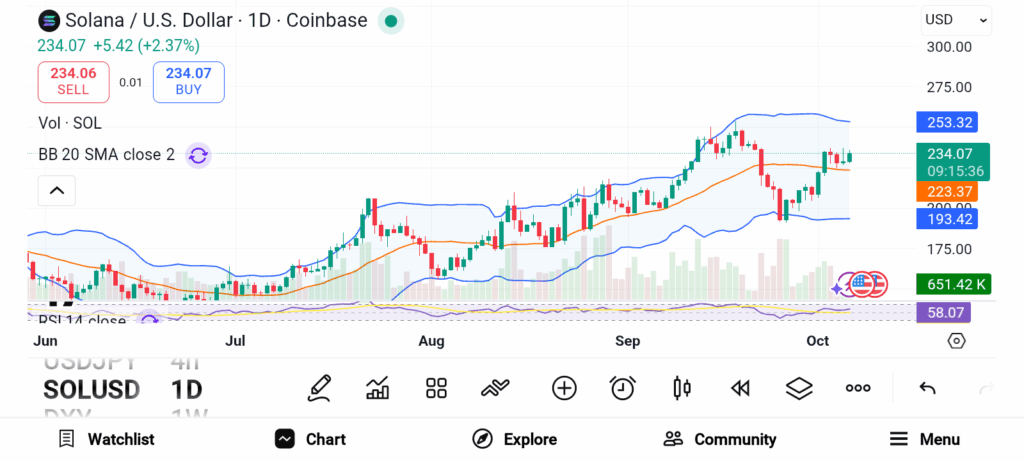Toggle the BB indicator refresh icon
The width and height of the screenshot is (1024, 461).
pyautogui.click(x=198, y=155)
